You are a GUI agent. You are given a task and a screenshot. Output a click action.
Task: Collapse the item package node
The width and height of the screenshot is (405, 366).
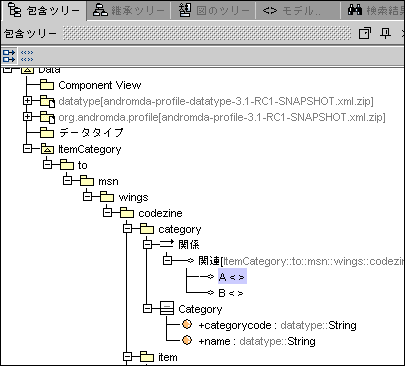click(x=127, y=356)
